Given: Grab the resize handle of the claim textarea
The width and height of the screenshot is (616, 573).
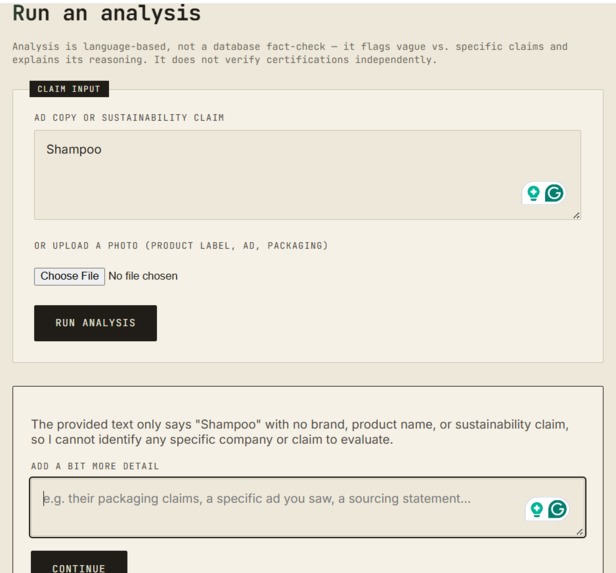Looking at the screenshot, I should click(576, 216).
